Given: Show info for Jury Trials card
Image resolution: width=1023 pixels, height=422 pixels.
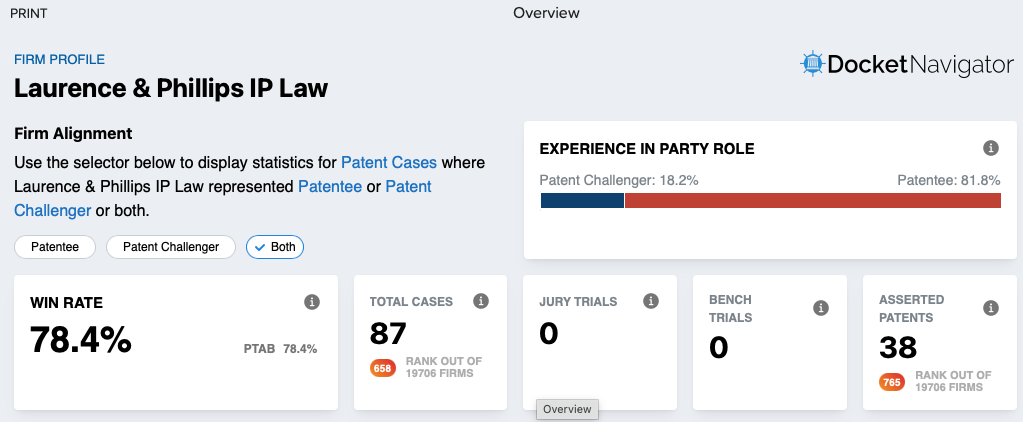Looking at the screenshot, I should [x=650, y=301].
